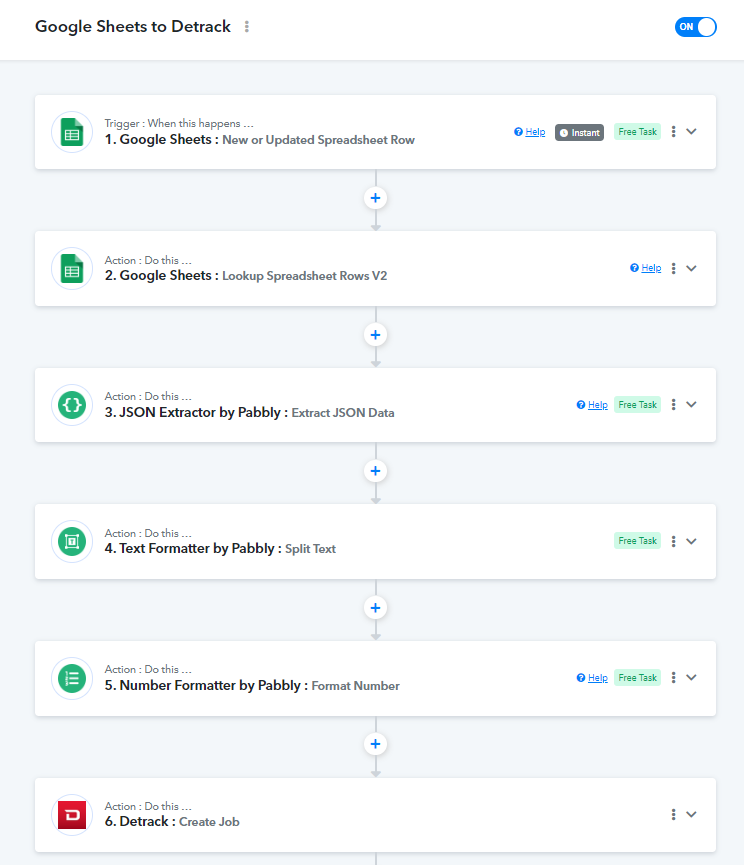Click Free Task badge on JSON Extractor
Image resolution: width=744 pixels, height=865 pixels.
638,405
